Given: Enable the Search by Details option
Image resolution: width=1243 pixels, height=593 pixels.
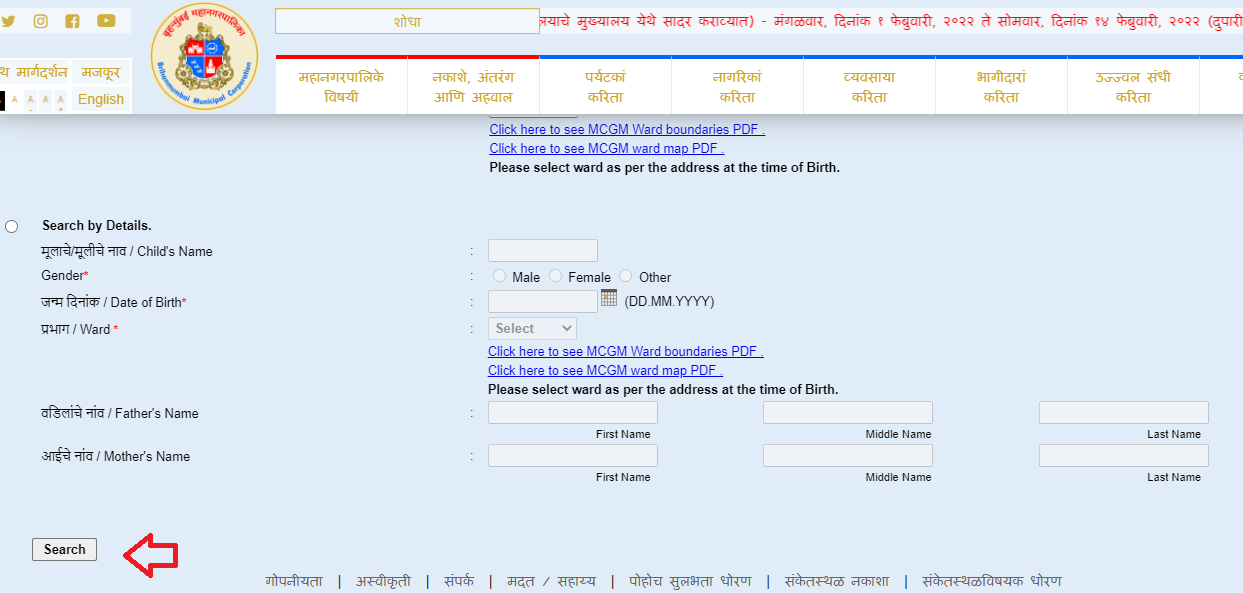Looking at the screenshot, I should pos(11,226).
